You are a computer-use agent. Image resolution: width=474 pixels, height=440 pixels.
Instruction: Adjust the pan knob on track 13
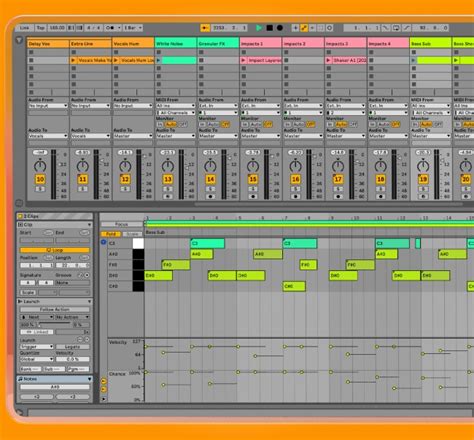[168, 165]
